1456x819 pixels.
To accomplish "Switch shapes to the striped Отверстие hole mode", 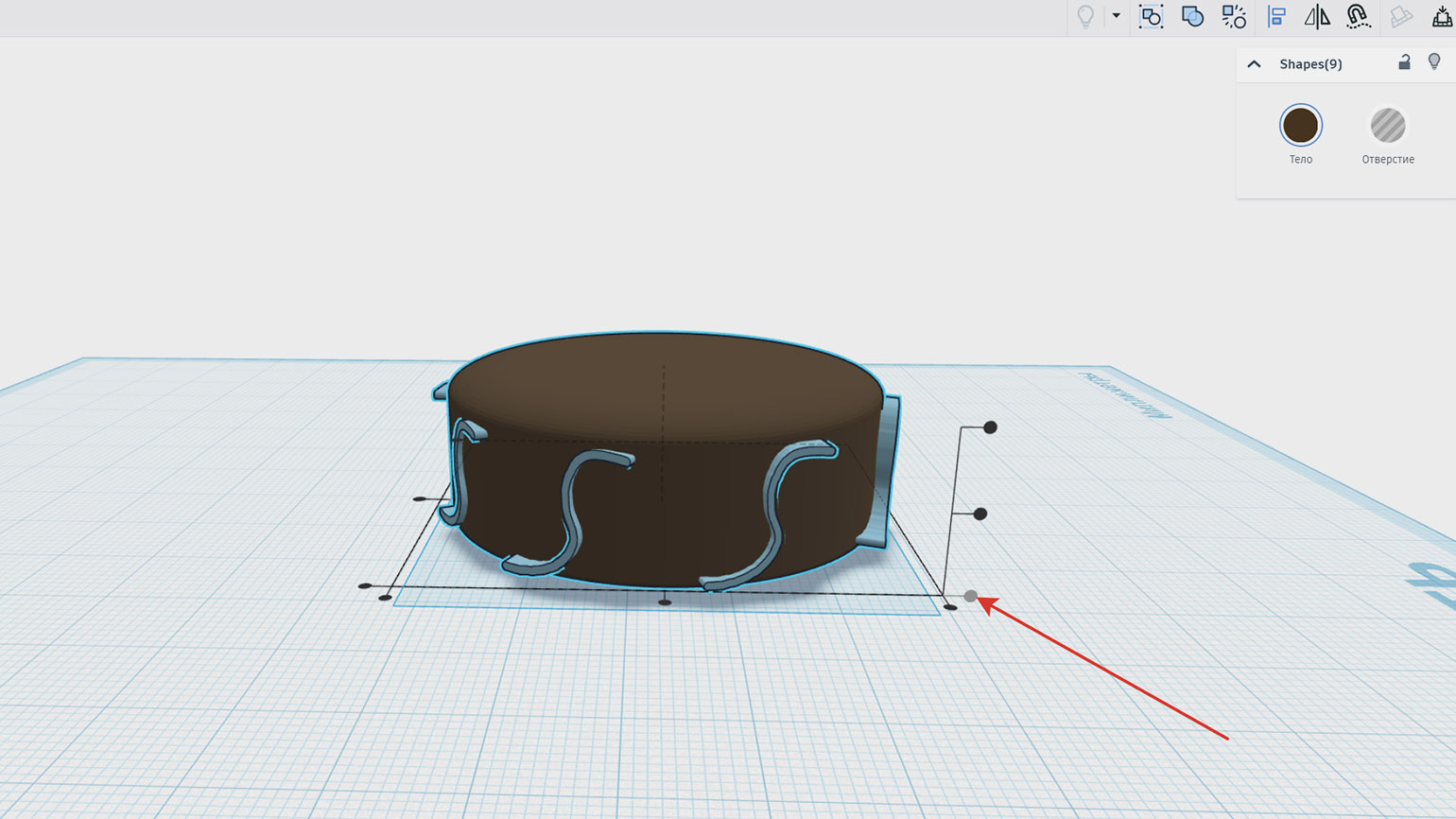I will pos(1387,125).
